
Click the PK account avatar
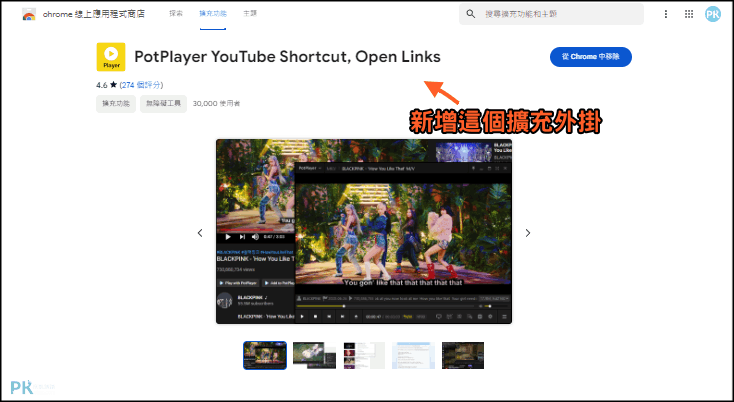(x=713, y=14)
